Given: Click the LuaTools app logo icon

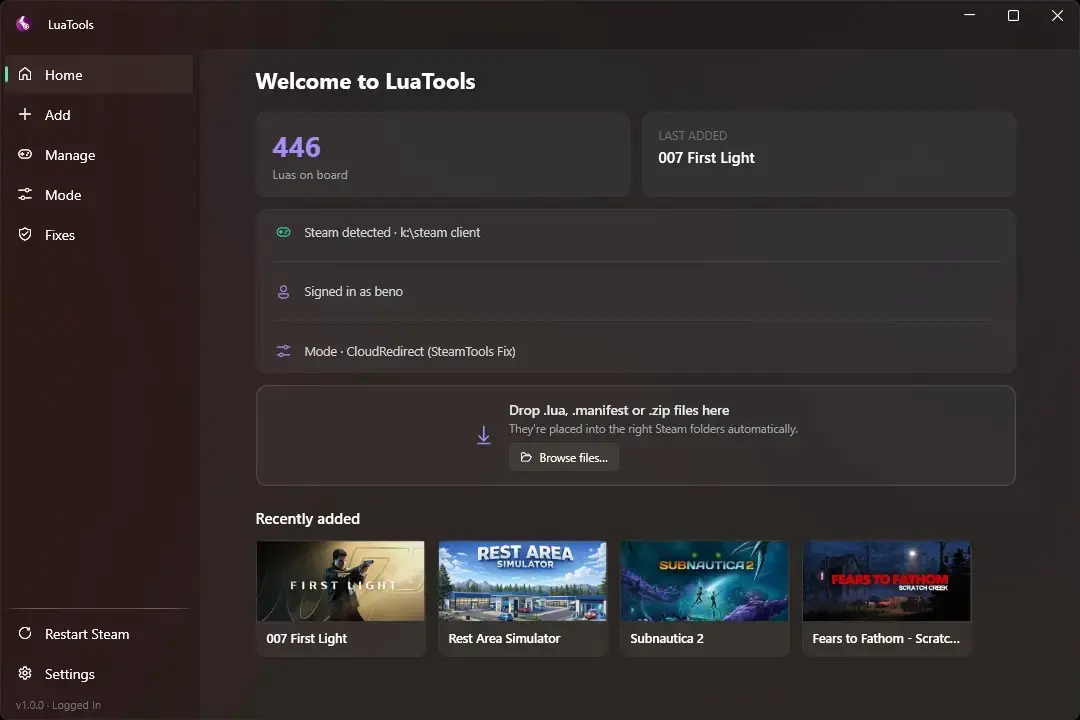Looking at the screenshot, I should click(23, 24).
